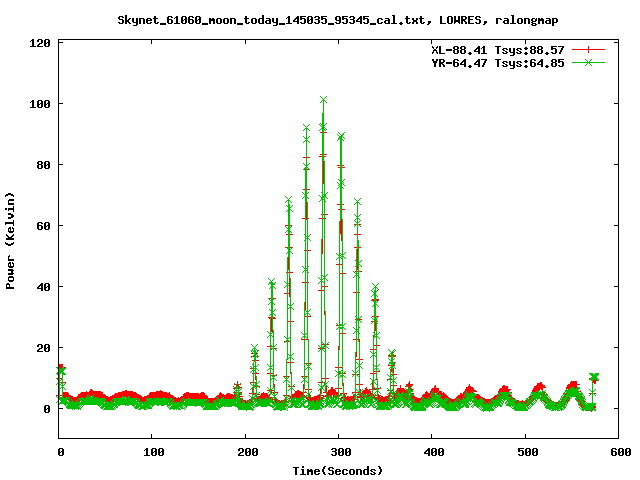Click the tallest green peak marker above 100 Kelvin
This screenshot has height=480, width=640.
323,100
